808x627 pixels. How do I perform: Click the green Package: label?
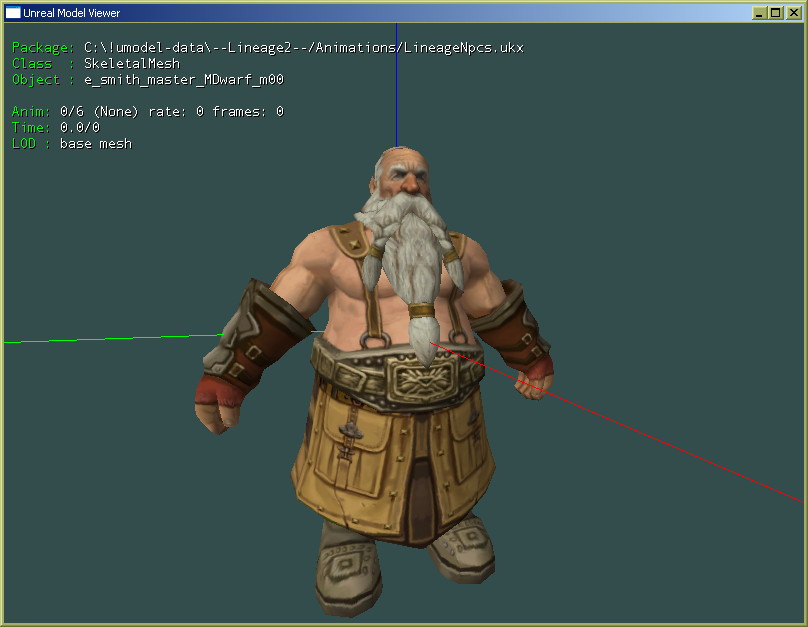pos(43,48)
